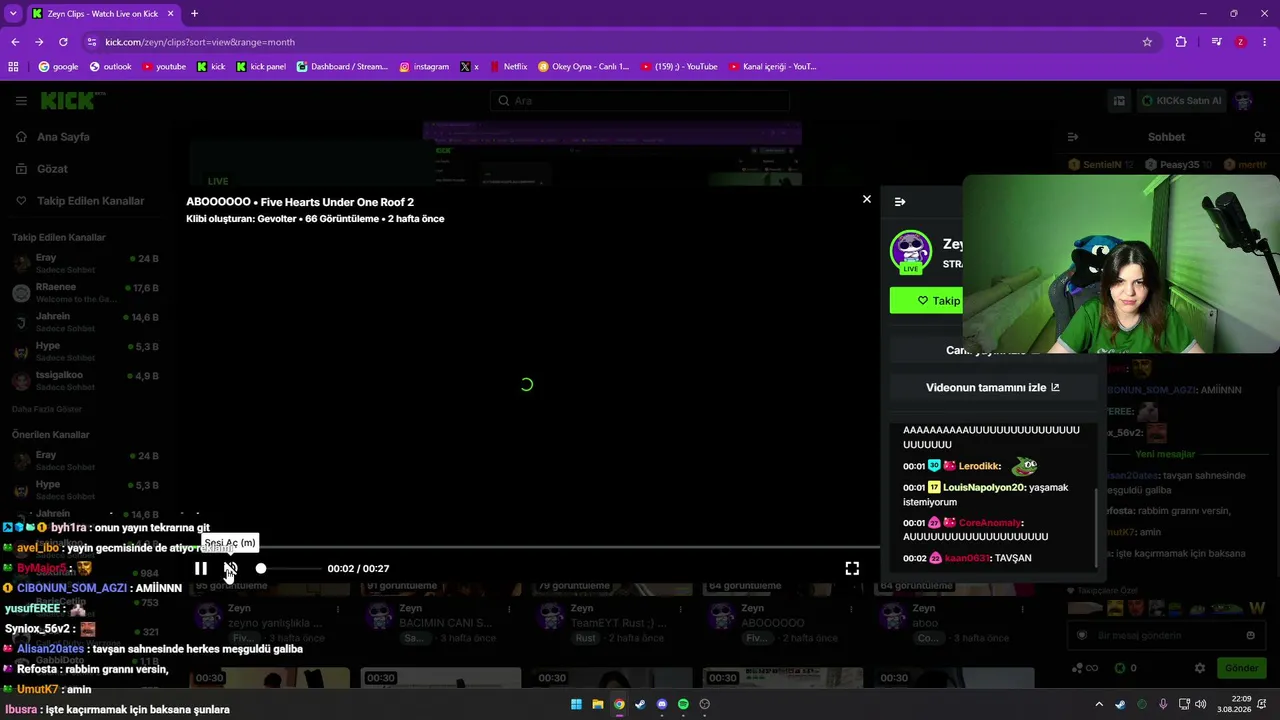Open the Chrome apps grid
This screenshot has width=1280, height=720.
point(13,67)
